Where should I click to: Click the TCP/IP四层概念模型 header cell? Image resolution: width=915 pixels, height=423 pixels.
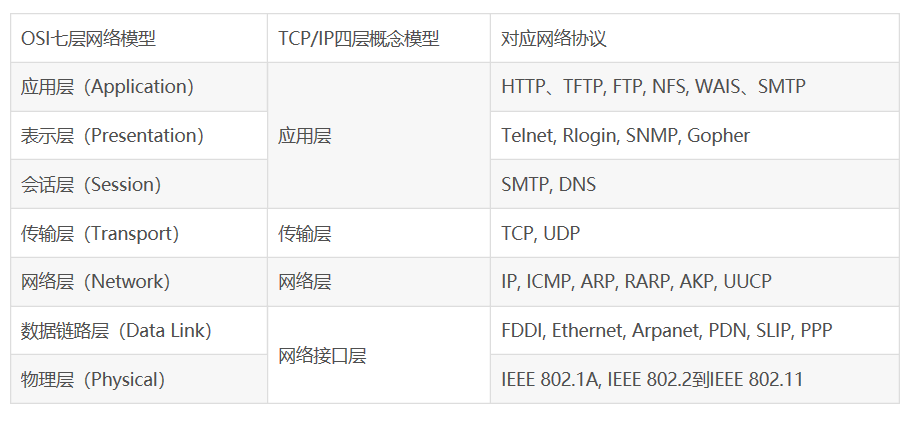379,39
